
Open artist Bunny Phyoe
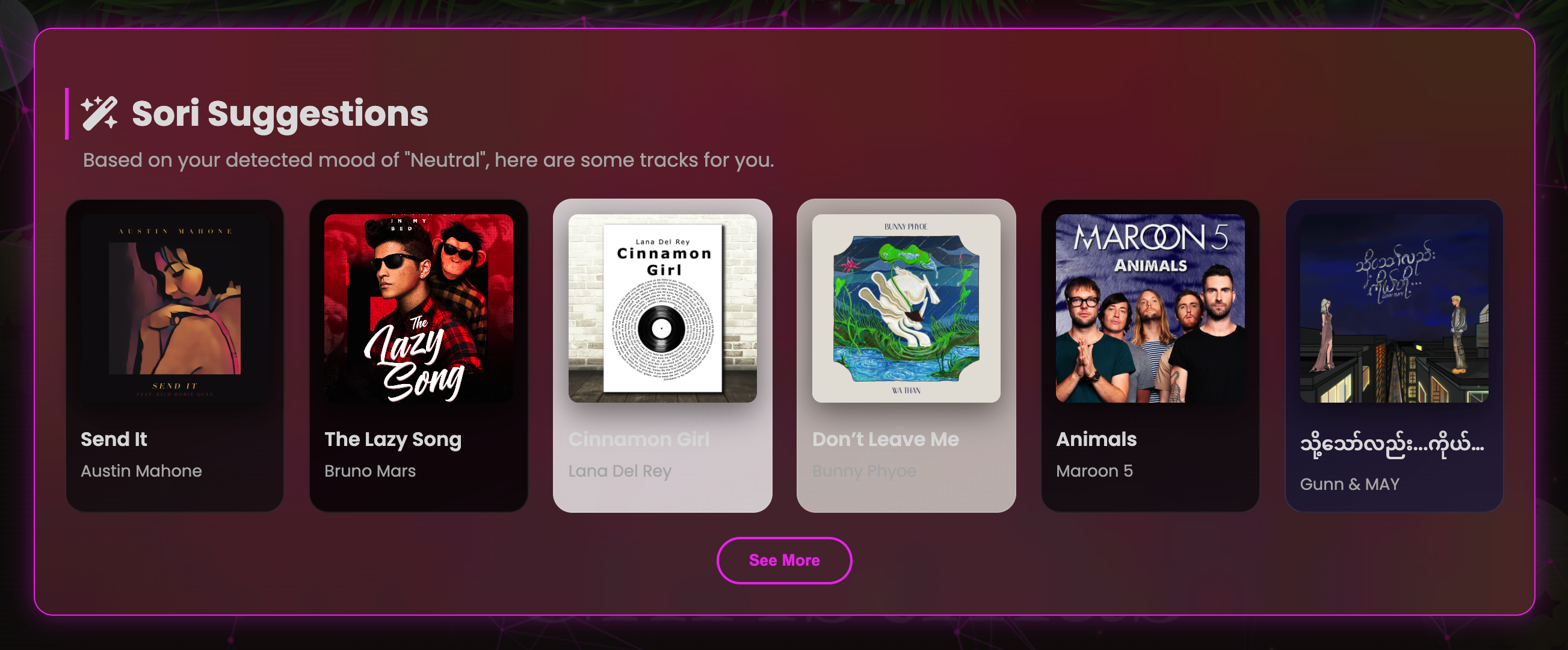click(x=865, y=471)
